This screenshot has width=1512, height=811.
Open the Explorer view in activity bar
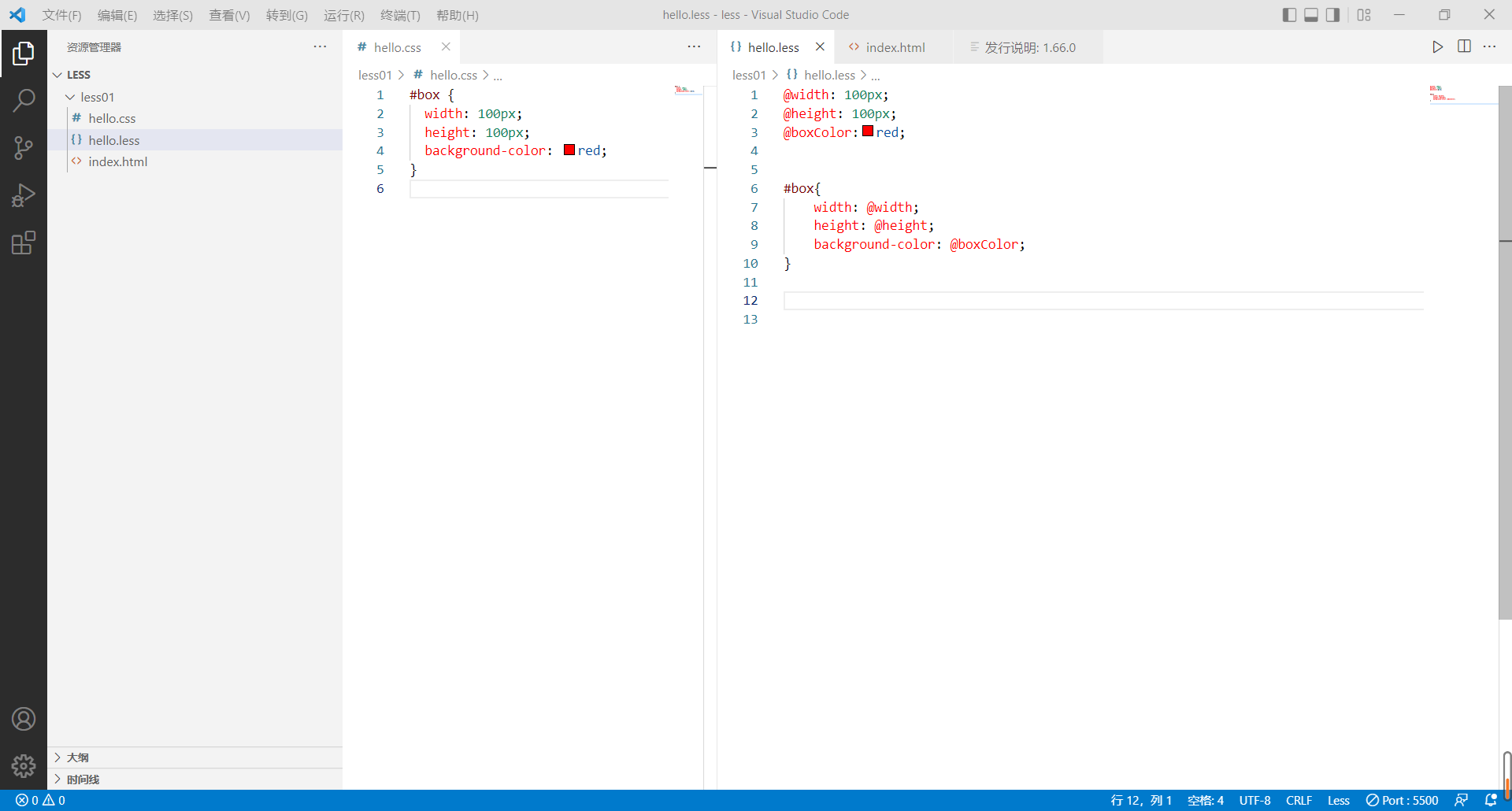pos(24,54)
